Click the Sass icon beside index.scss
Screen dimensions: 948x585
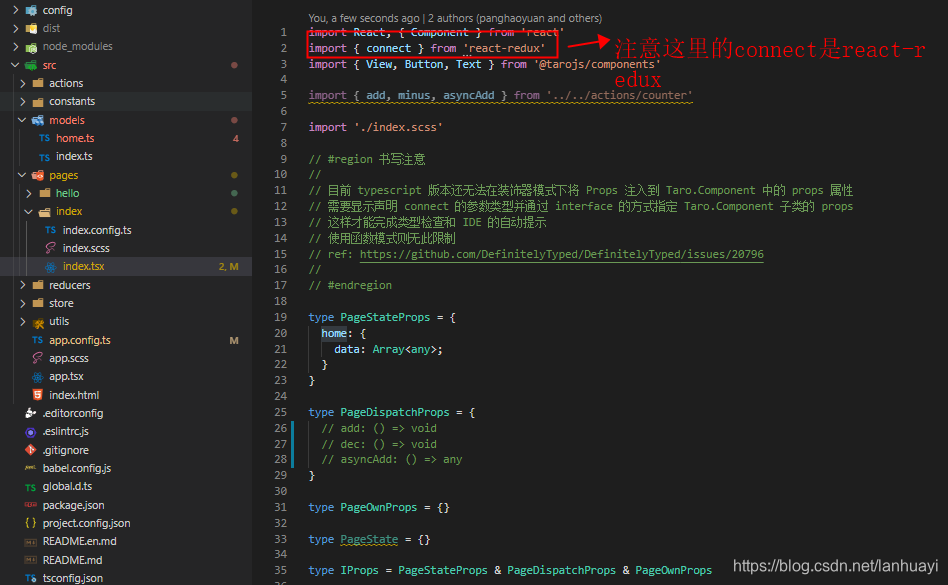point(51,248)
